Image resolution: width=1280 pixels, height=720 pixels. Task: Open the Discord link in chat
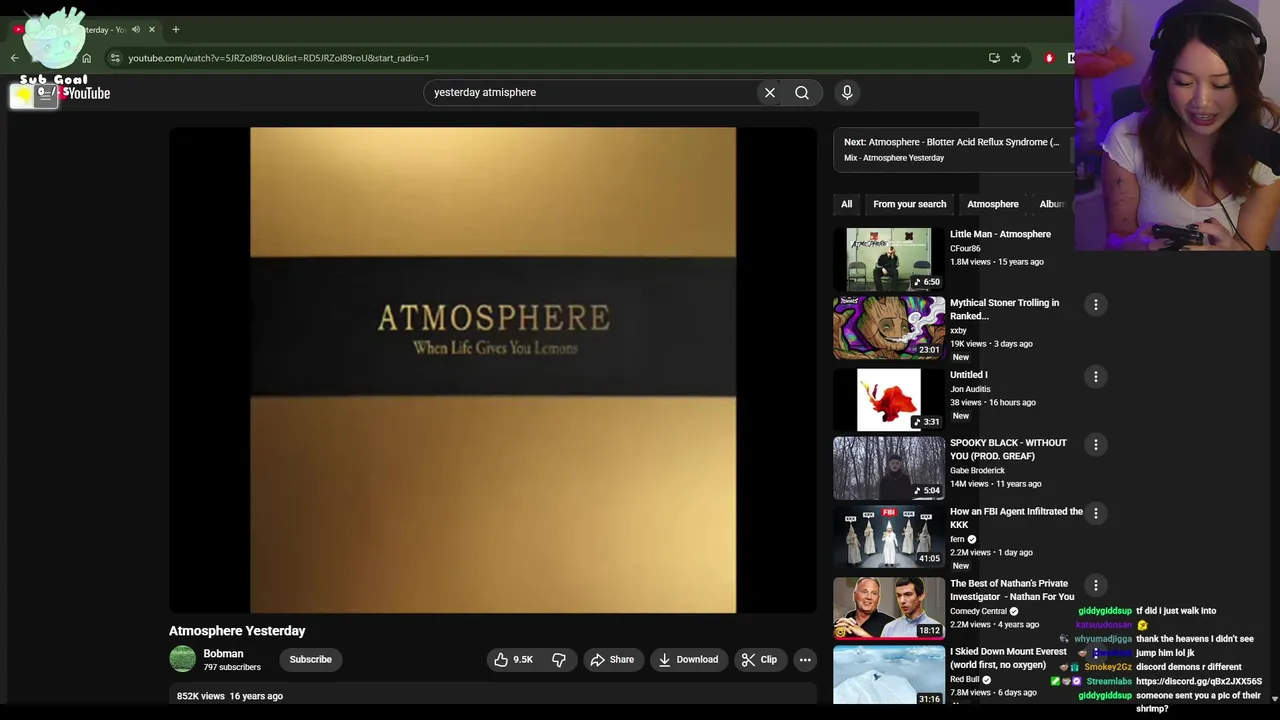tap(1199, 681)
